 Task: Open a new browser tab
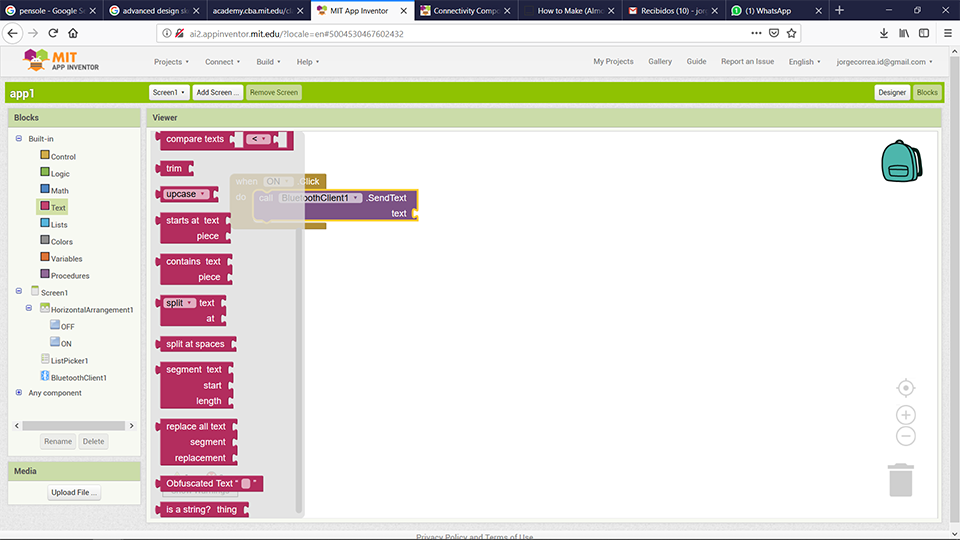(x=839, y=10)
